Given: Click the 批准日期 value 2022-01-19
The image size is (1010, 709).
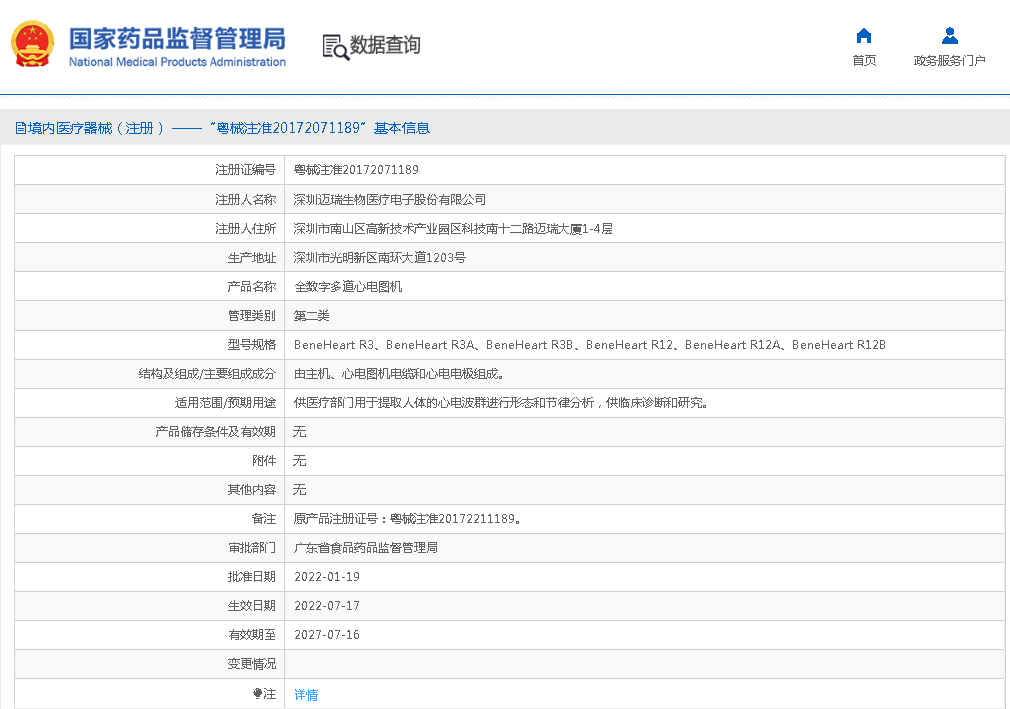Looking at the screenshot, I should coord(327,577).
